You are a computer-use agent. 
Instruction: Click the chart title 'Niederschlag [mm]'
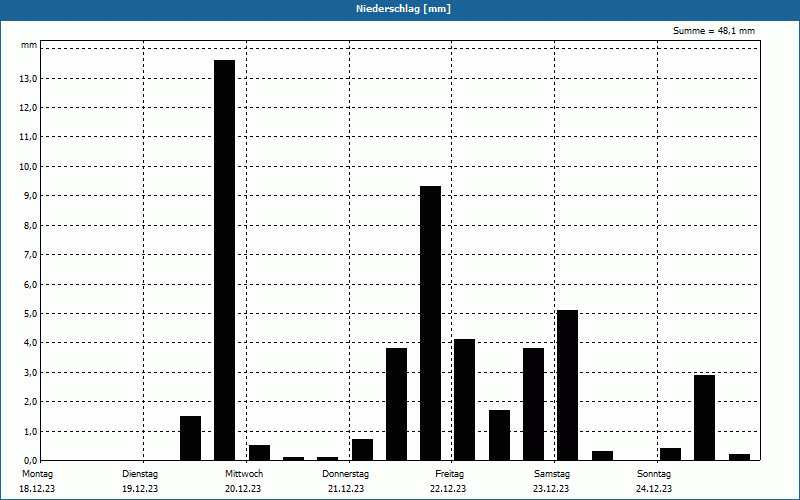point(403,9)
